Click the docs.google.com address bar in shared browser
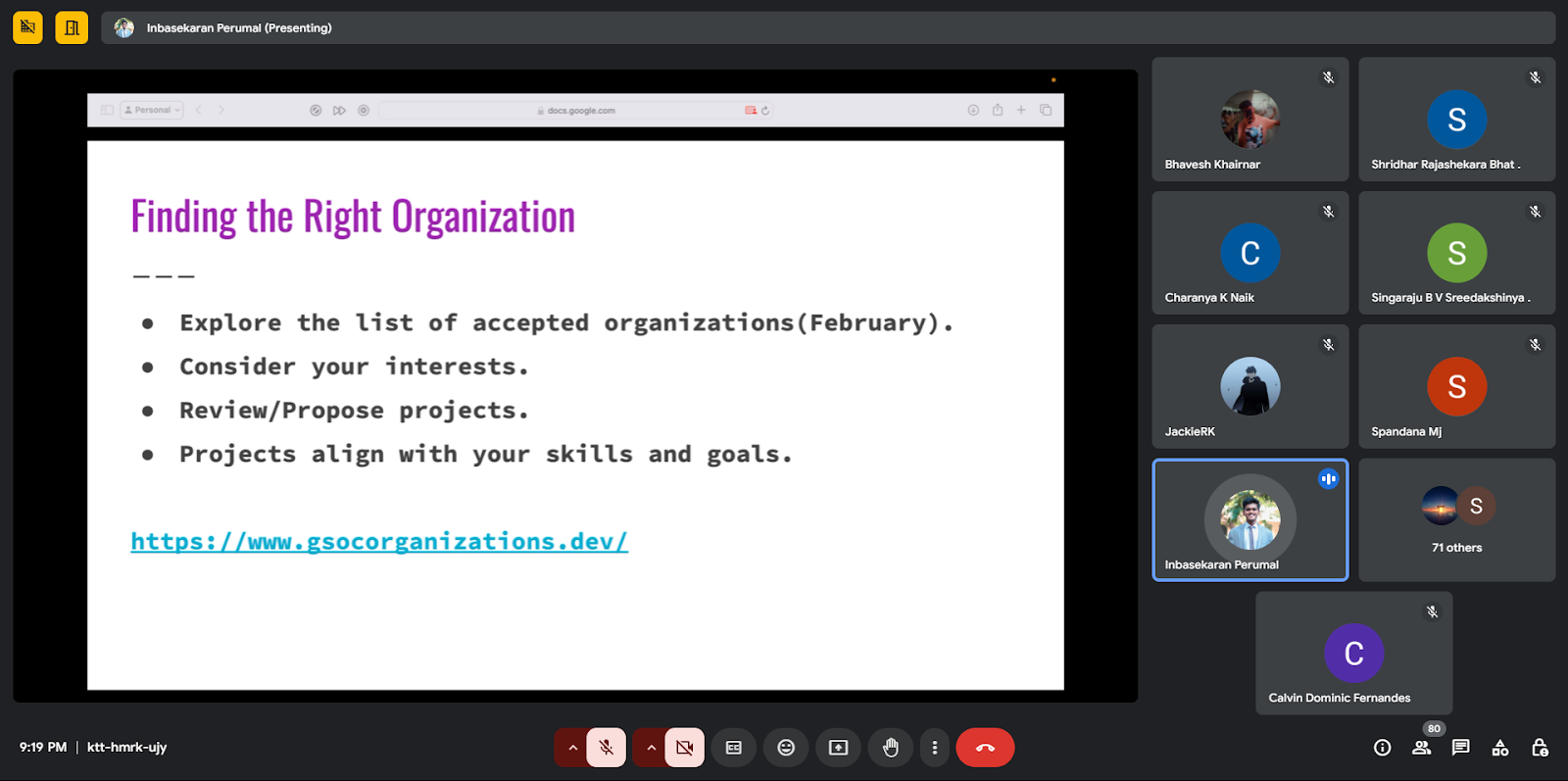Image resolution: width=1568 pixels, height=781 pixels. [575, 111]
